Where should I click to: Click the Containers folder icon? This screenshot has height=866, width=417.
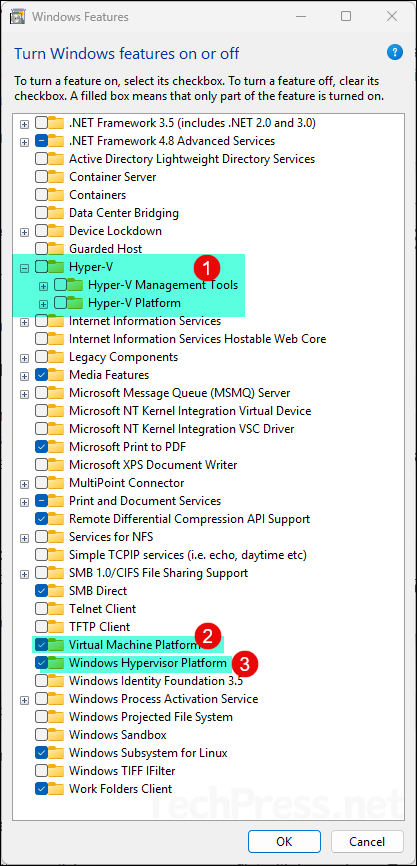tap(56, 195)
